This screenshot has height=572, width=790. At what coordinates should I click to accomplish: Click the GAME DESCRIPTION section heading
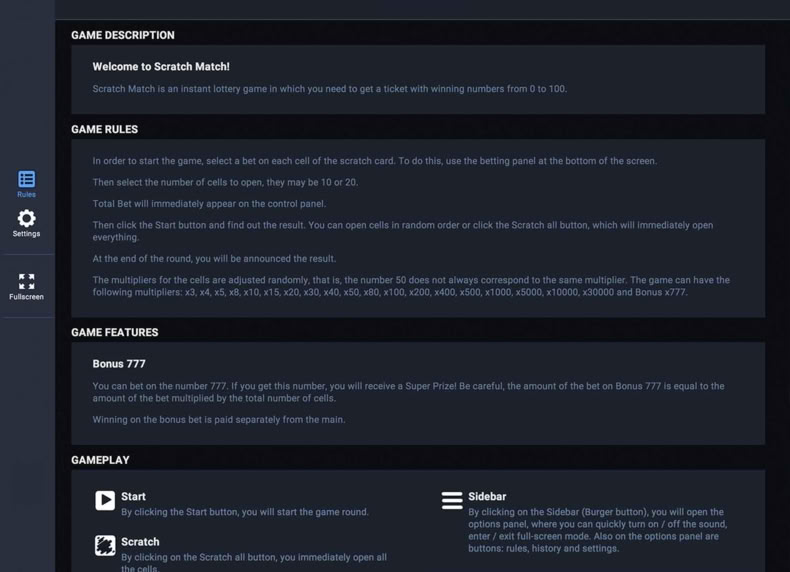(123, 35)
